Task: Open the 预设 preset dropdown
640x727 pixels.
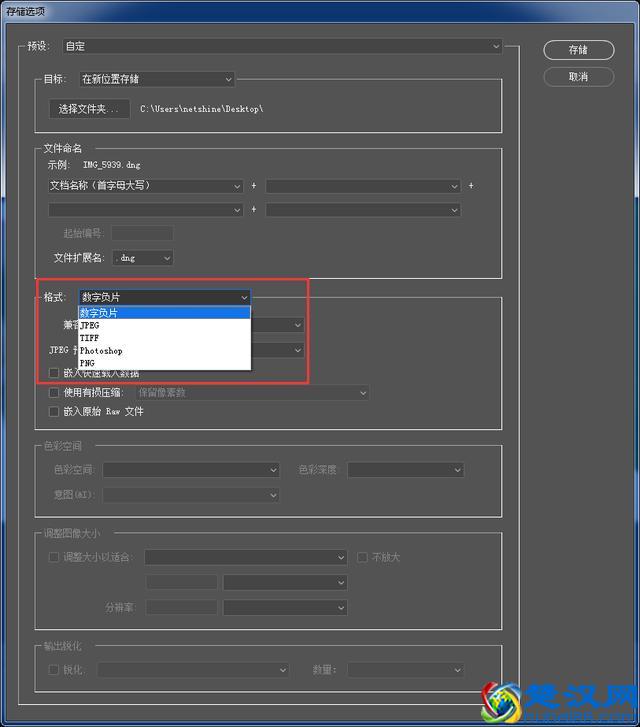Action: click(x=282, y=46)
